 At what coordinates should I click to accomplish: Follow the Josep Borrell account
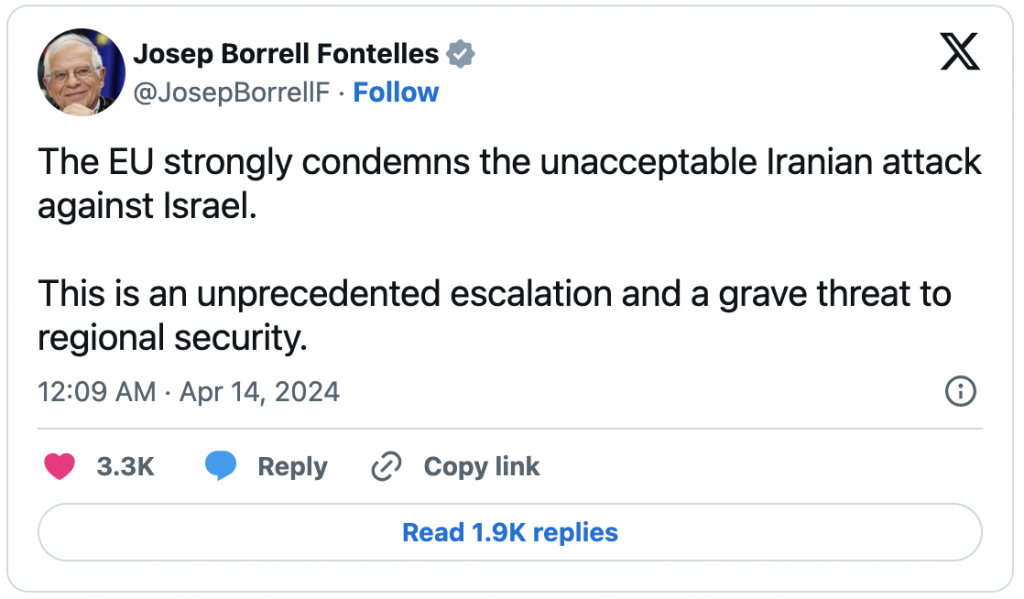click(396, 93)
